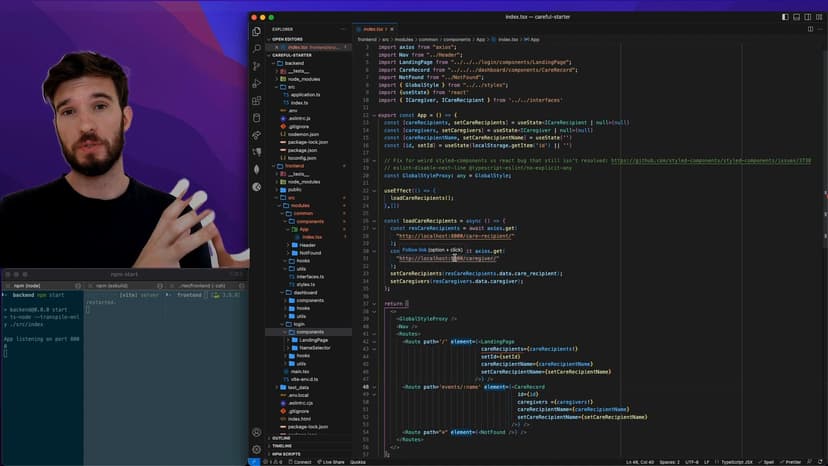The image size is (828, 466).
Task: Expand the OUTLINE section
Action: pyautogui.click(x=281, y=437)
